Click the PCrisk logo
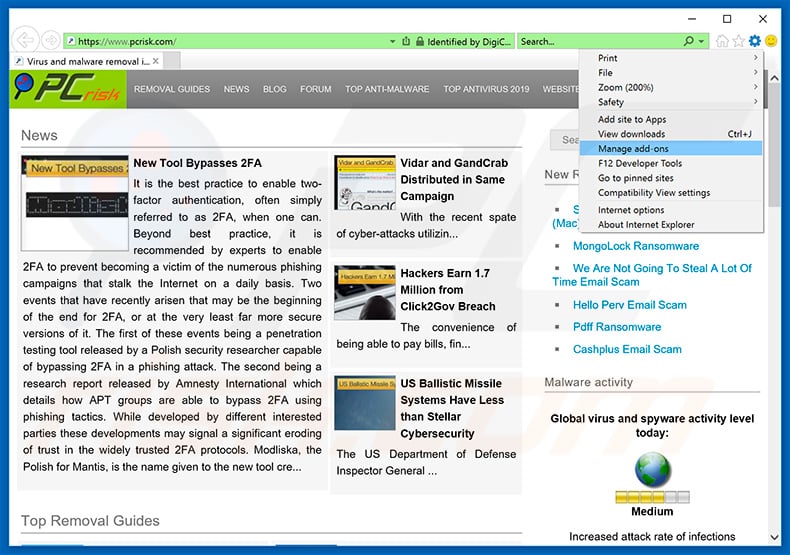This screenshot has height=555, width=790. 68,89
